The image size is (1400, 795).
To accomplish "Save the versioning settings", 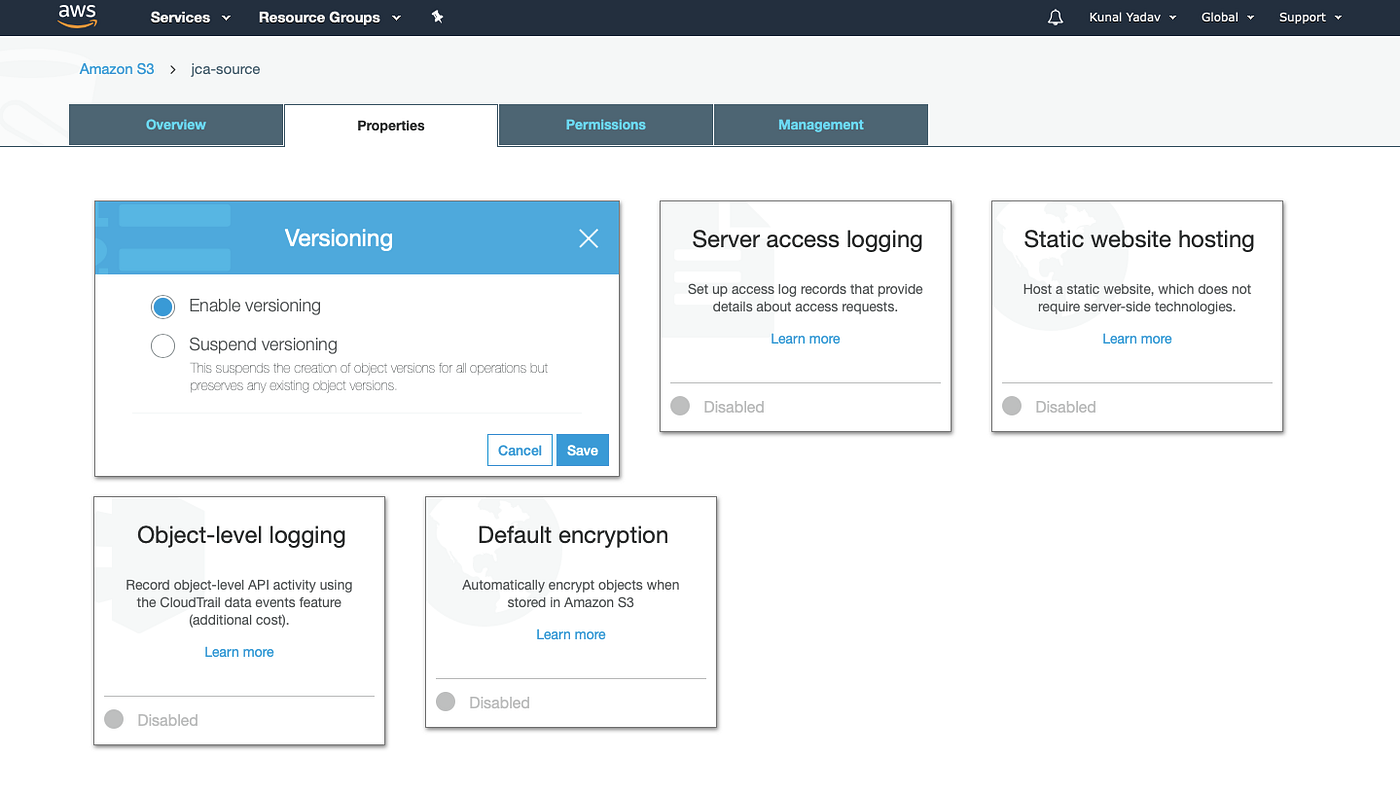I will [582, 450].
